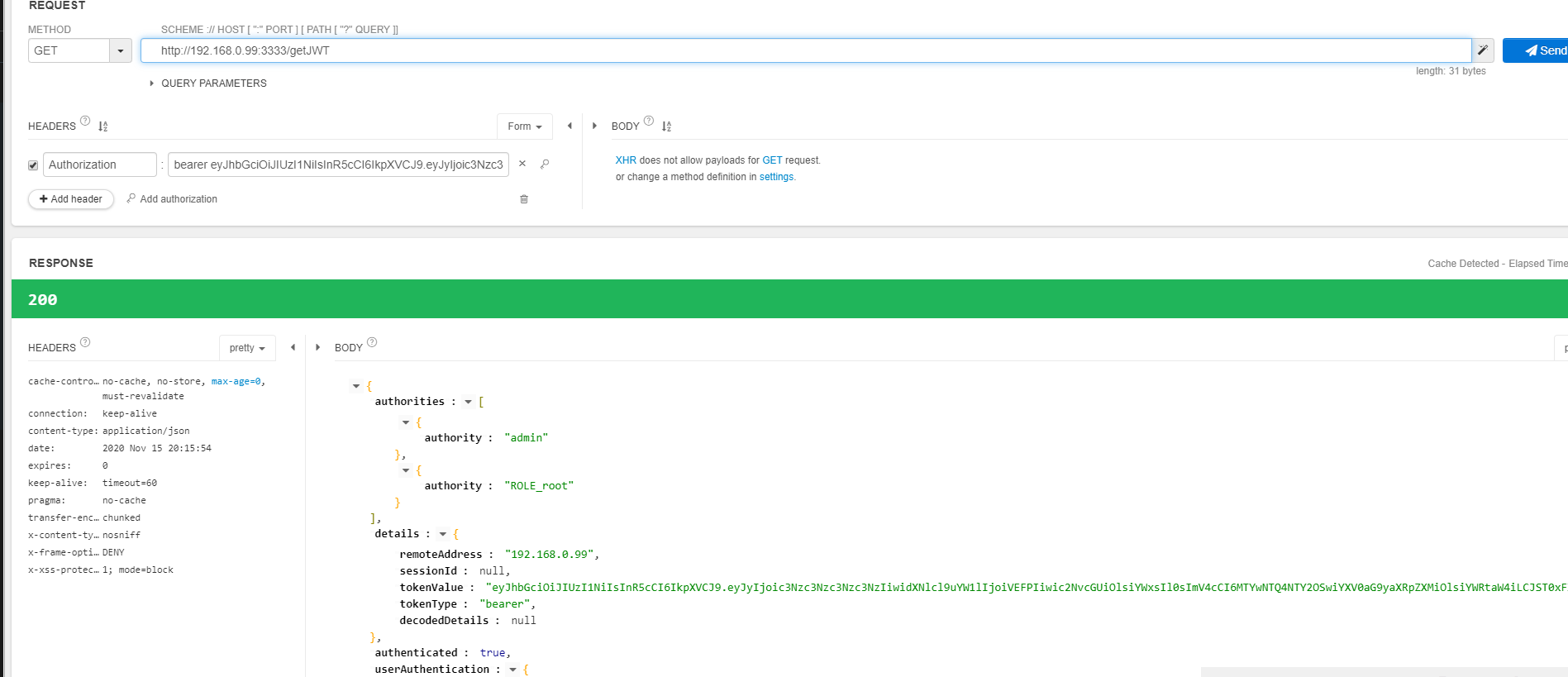
Task: Open the GET method dropdown
Action: pos(121,50)
